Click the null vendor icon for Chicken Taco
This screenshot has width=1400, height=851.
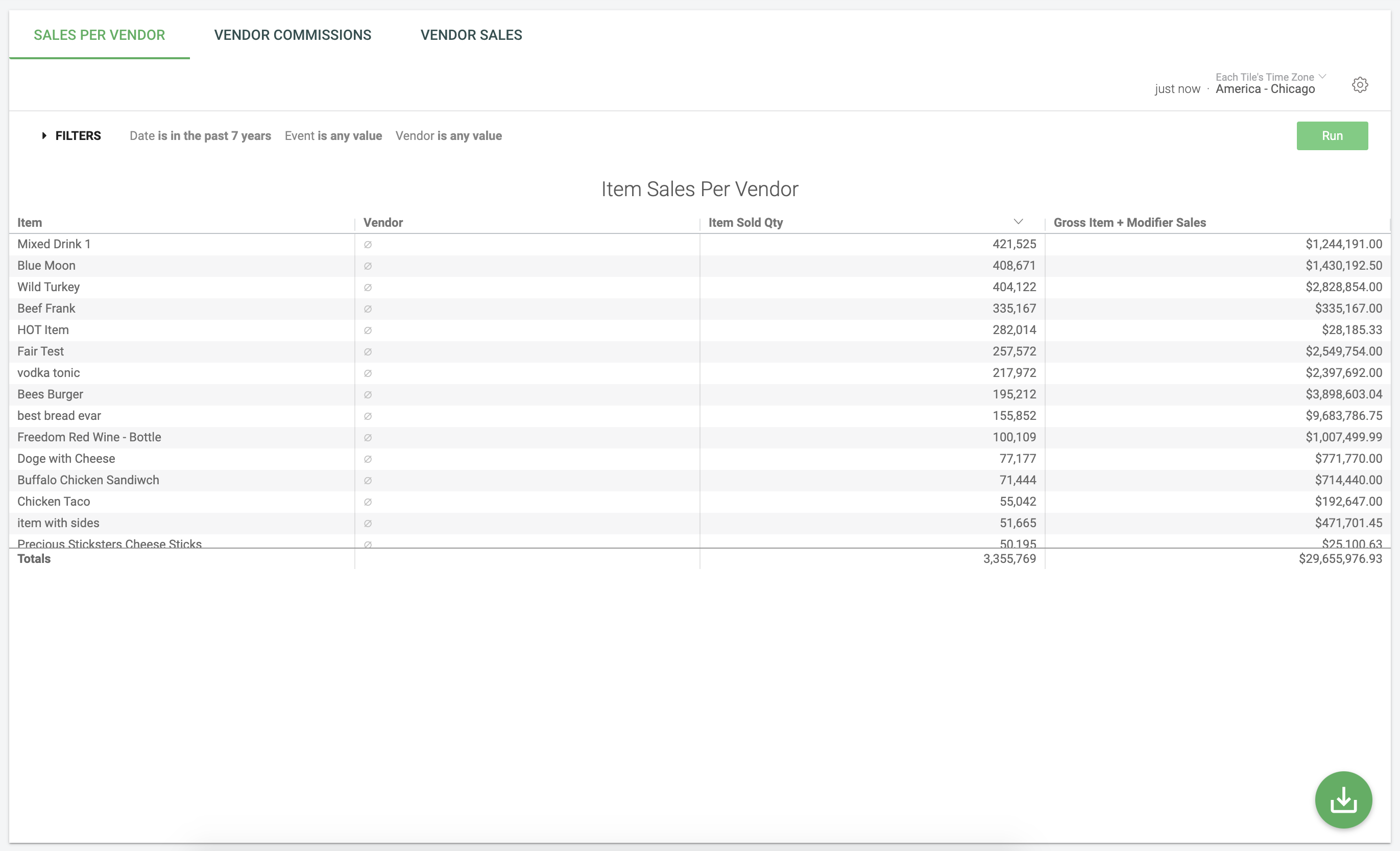[368, 502]
